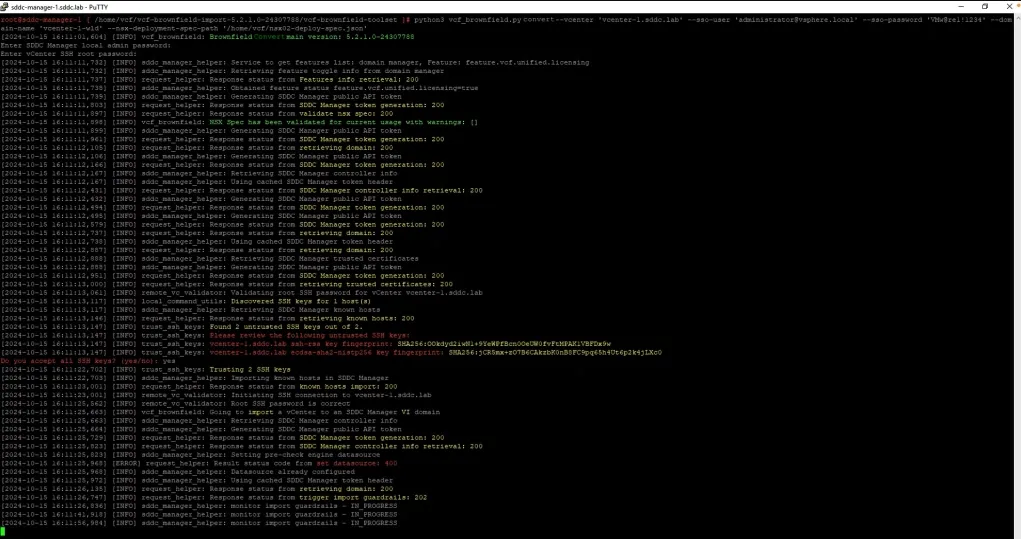Click the green terminal cursor block

coord(3,531)
